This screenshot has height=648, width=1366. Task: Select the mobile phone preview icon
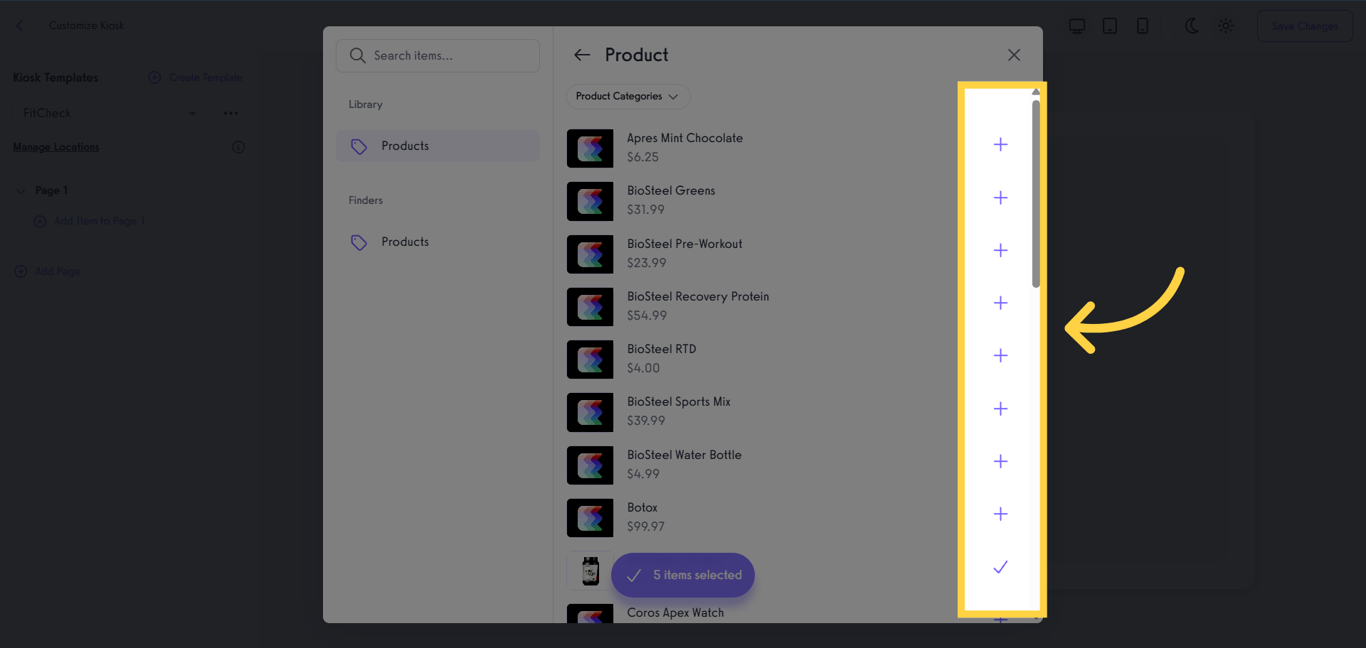(x=1143, y=26)
